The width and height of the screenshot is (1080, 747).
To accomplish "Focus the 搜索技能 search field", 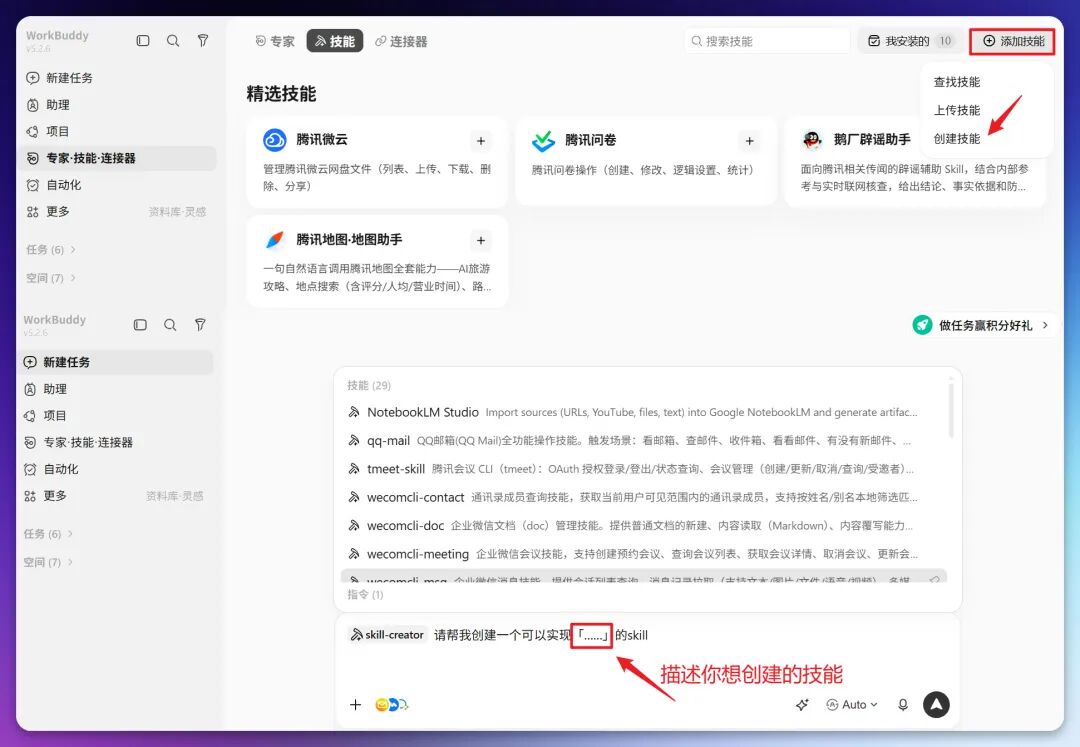I will 767,41.
